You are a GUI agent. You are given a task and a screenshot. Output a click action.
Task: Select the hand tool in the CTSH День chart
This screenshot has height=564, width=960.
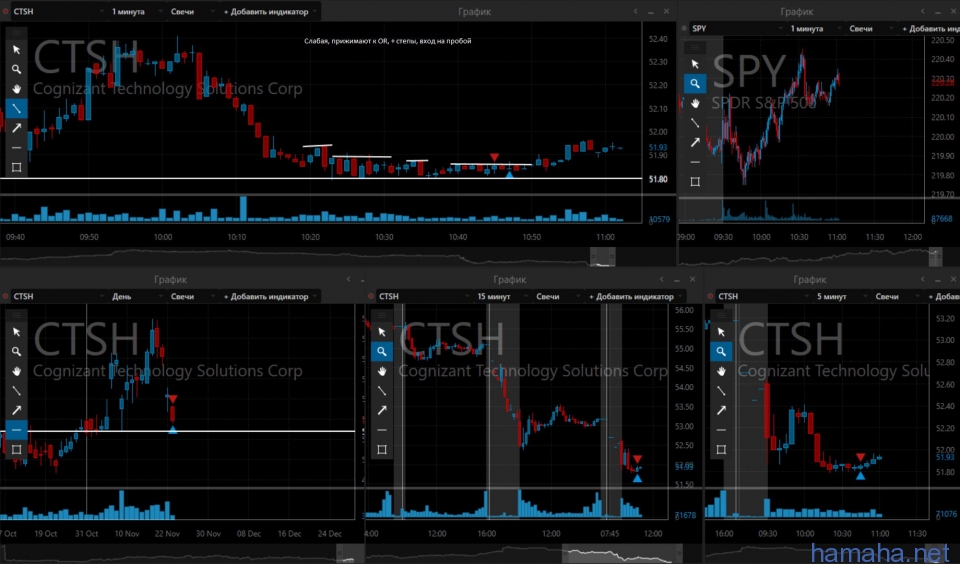coord(17,371)
